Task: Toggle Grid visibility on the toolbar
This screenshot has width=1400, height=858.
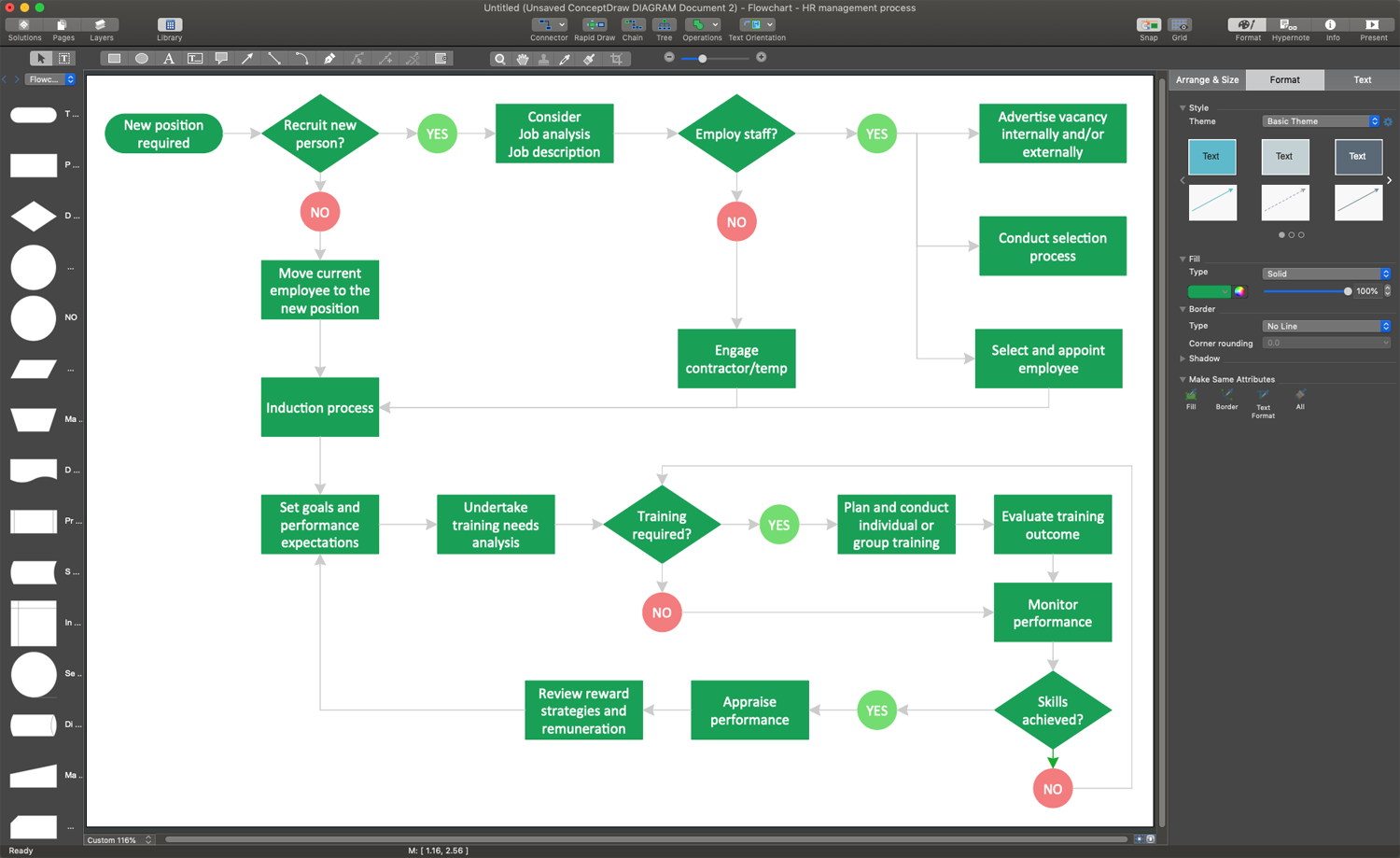Action: point(1180,30)
